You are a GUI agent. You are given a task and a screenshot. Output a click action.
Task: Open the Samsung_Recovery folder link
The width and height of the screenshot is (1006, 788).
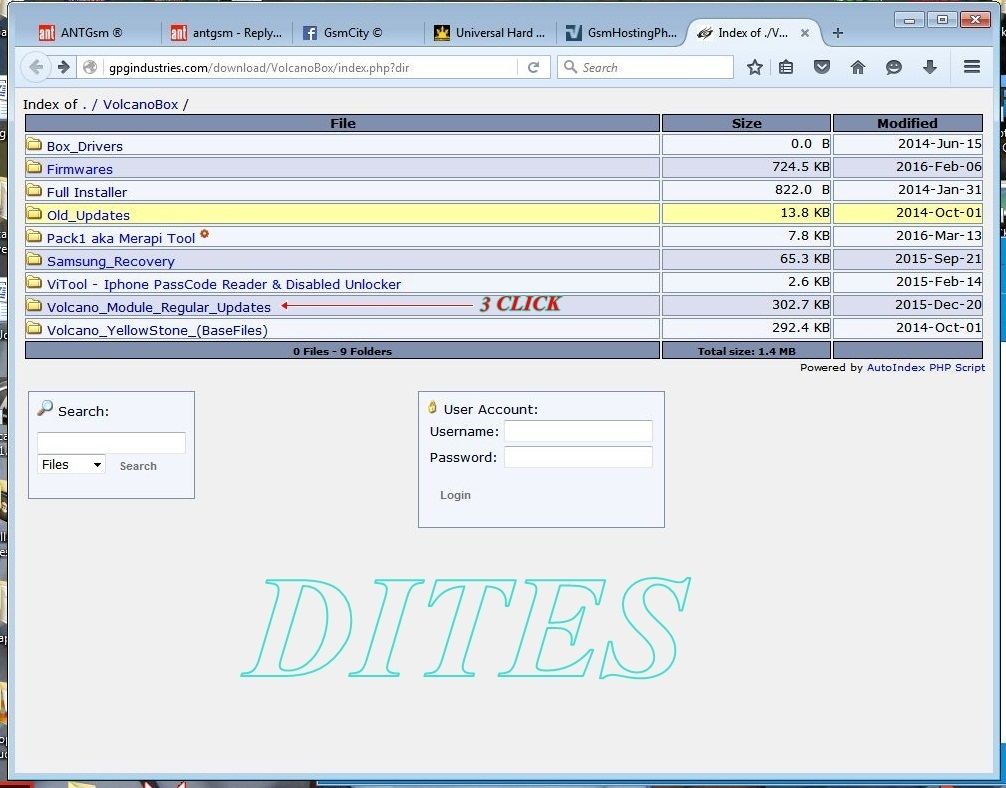coord(110,262)
